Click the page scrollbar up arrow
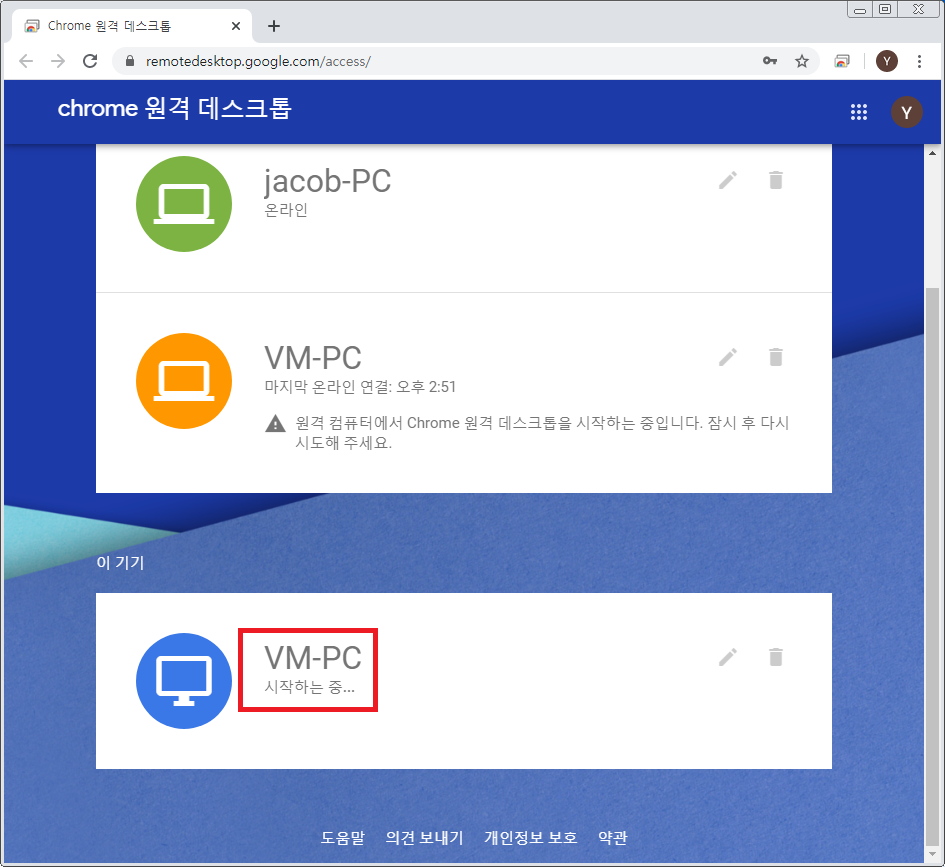 932,152
